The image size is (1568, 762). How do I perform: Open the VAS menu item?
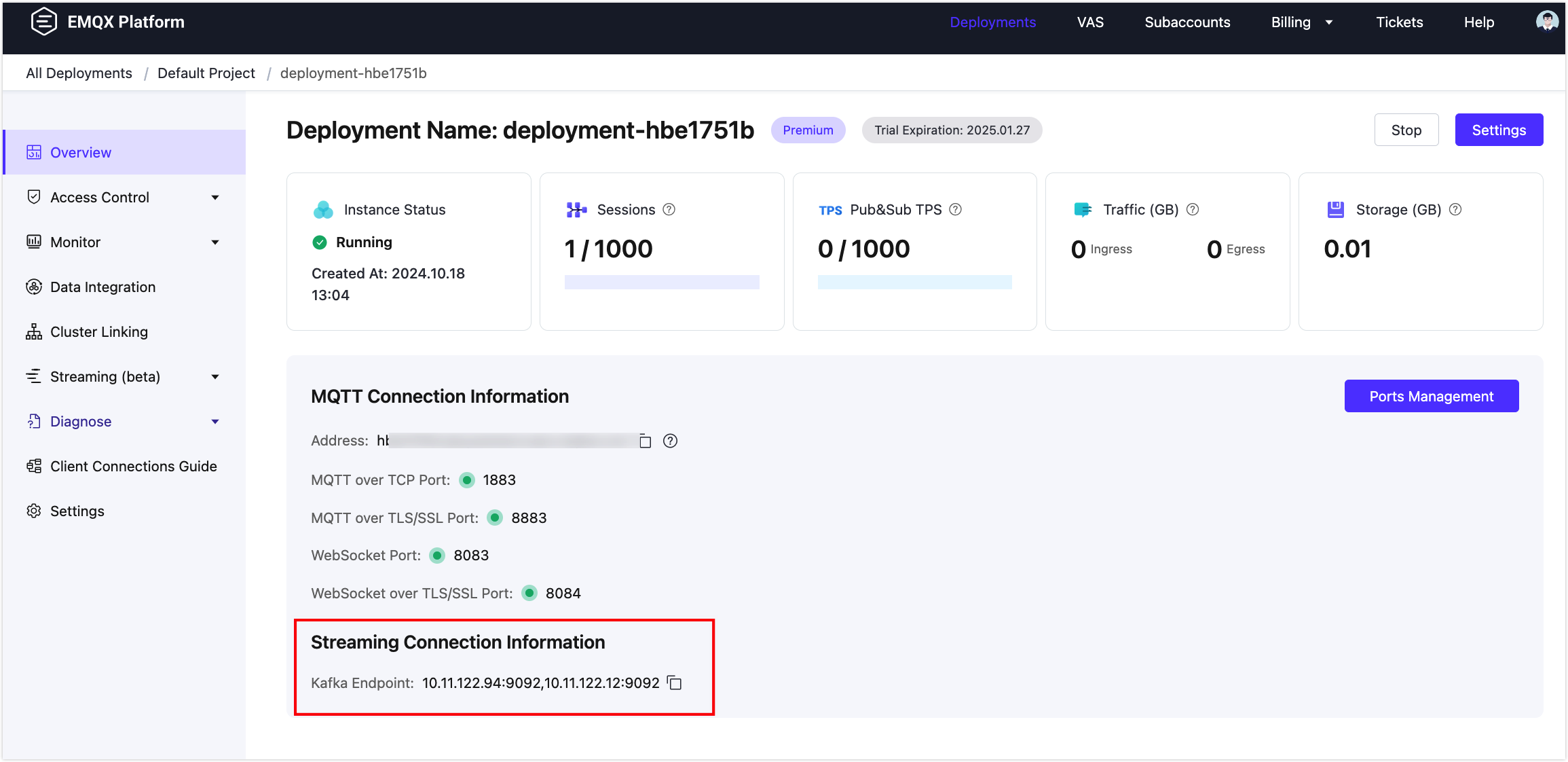point(1090,22)
